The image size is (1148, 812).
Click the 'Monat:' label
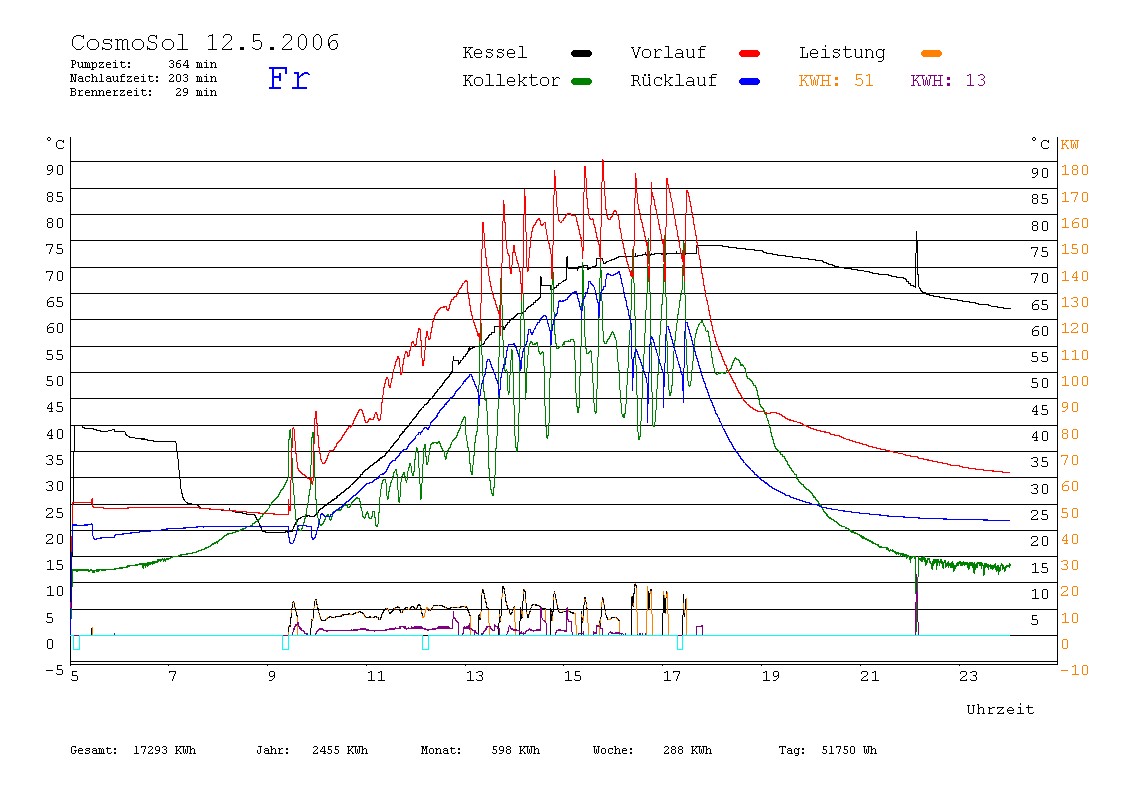pos(441,750)
